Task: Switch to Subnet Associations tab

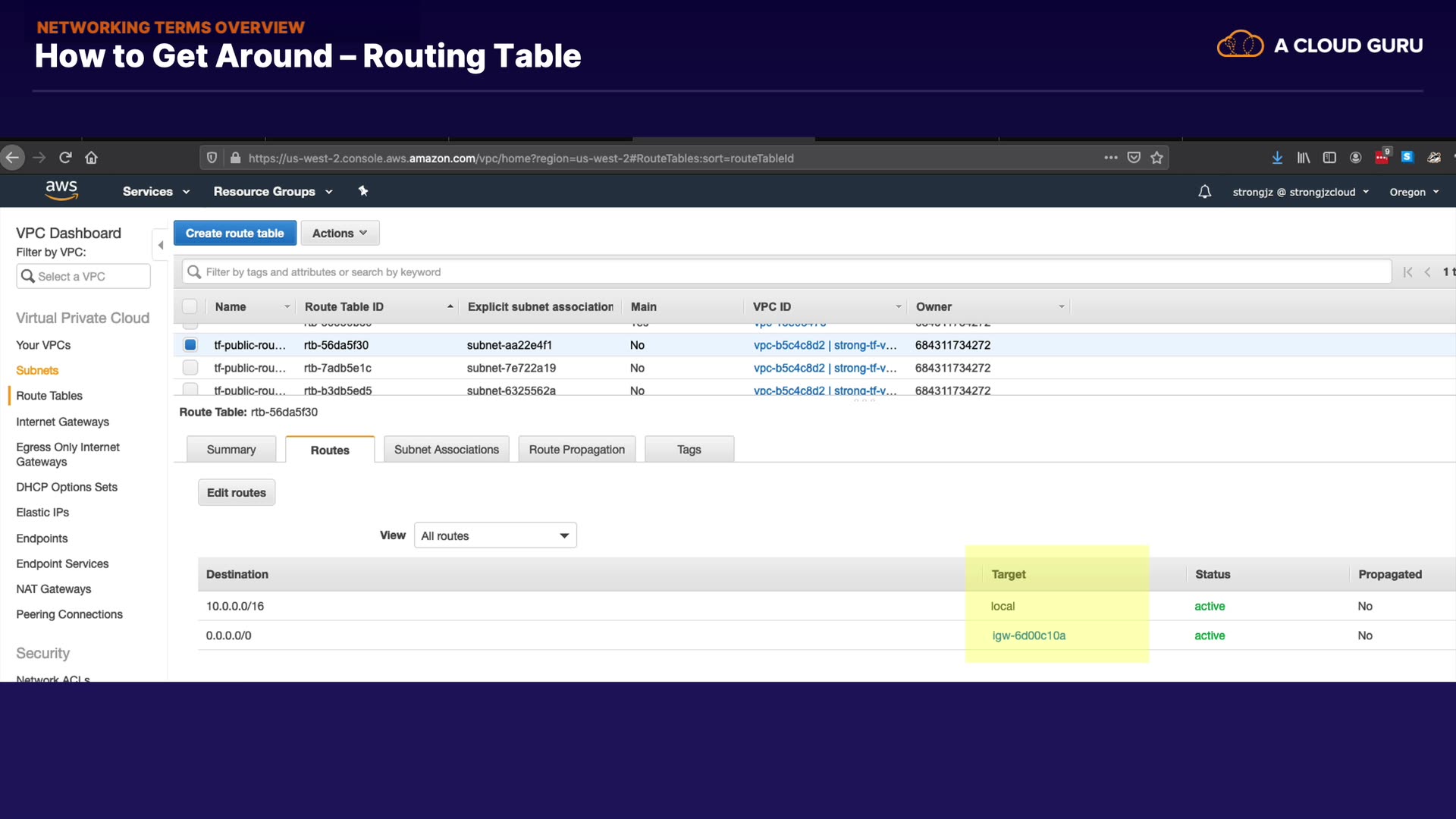Action: click(x=446, y=450)
